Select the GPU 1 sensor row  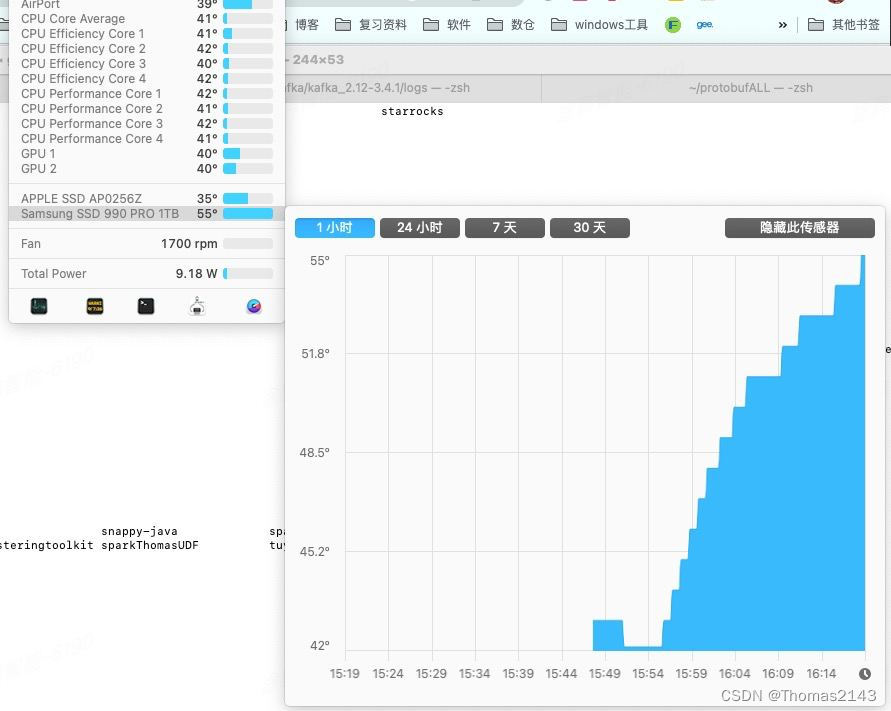(x=147, y=153)
